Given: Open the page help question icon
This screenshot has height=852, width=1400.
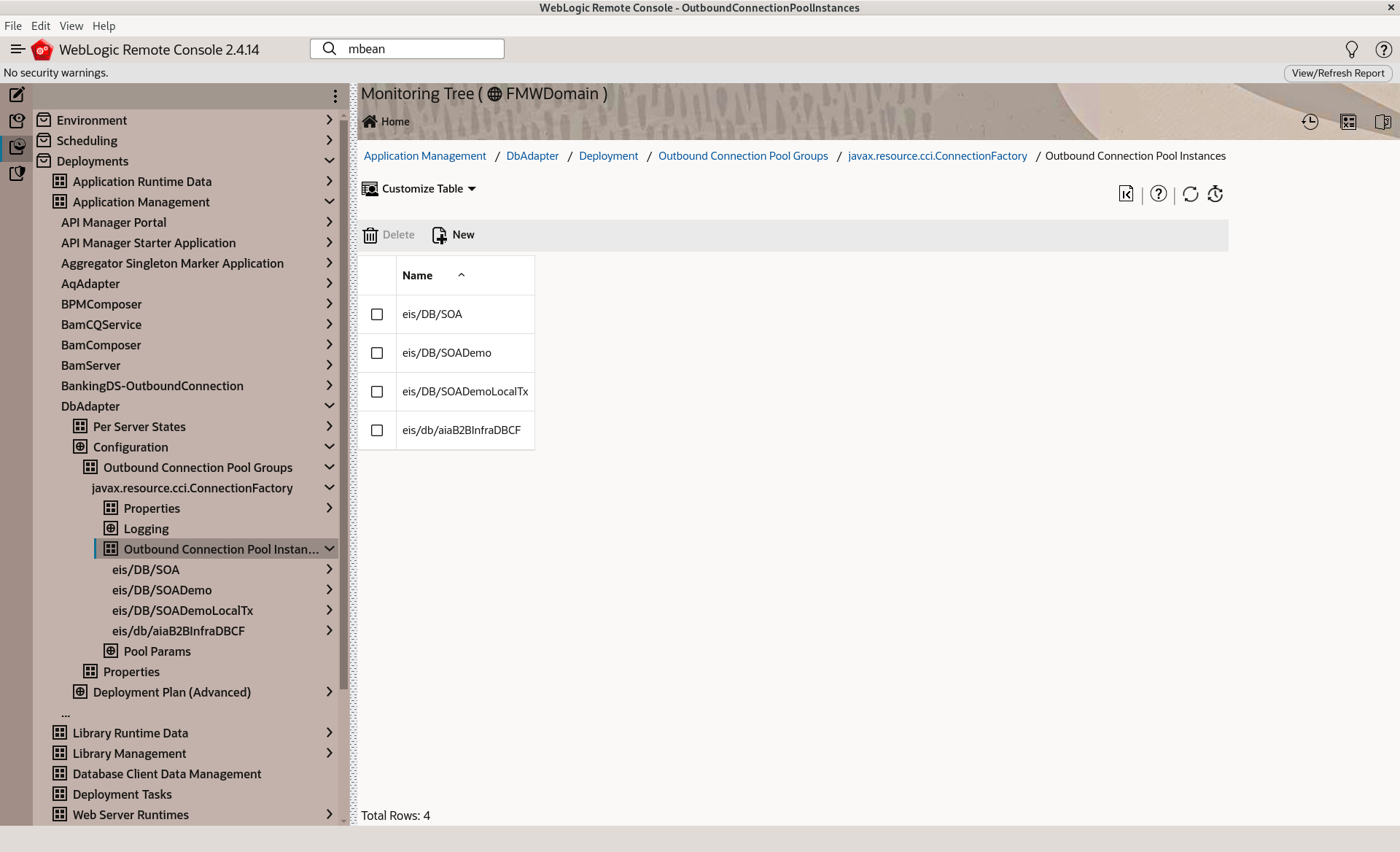Looking at the screenshot, I should (x=1158, y=194).
